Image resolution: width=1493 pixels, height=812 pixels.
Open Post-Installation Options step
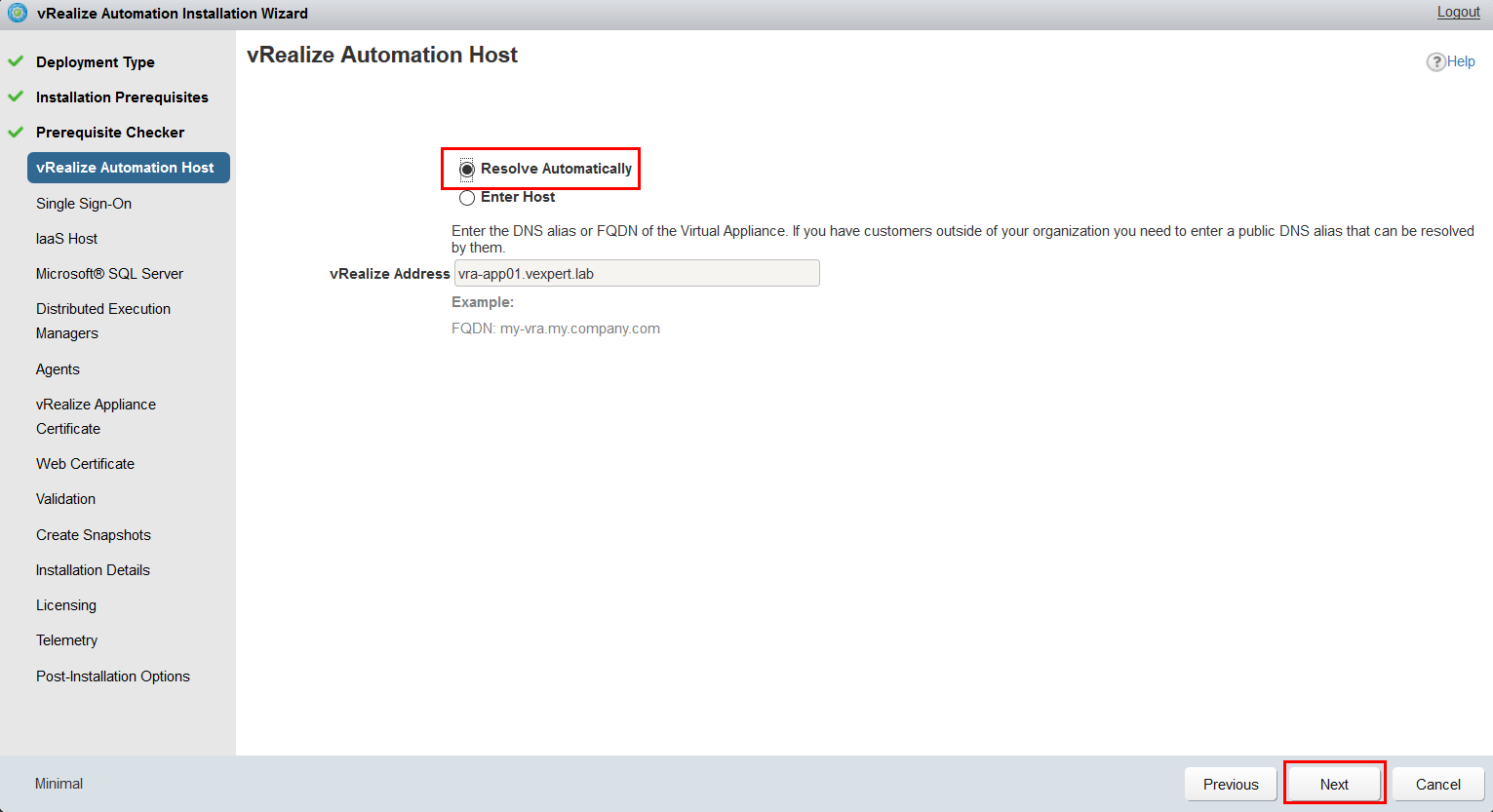tap(113, 677)
